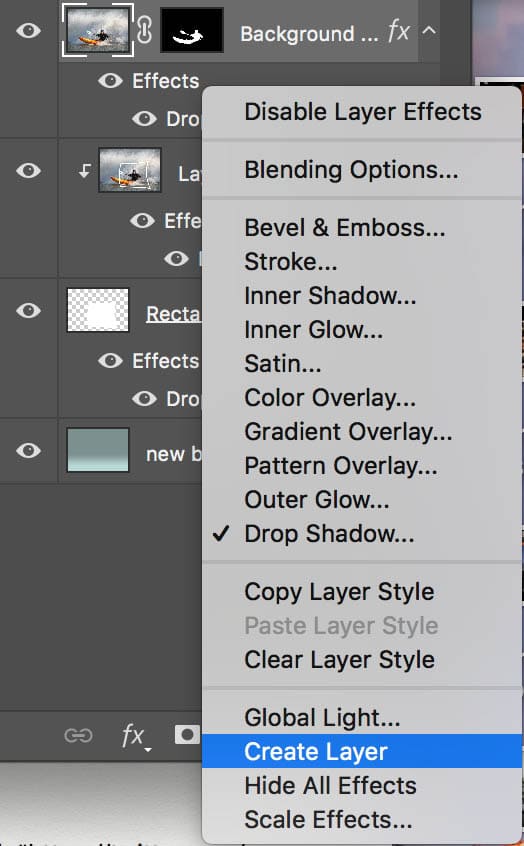Image resolution: width=524 pixels, height=846 pixels.
Task: Click the clipping mask arrow on clipped layer
Action: coord(85,172)
